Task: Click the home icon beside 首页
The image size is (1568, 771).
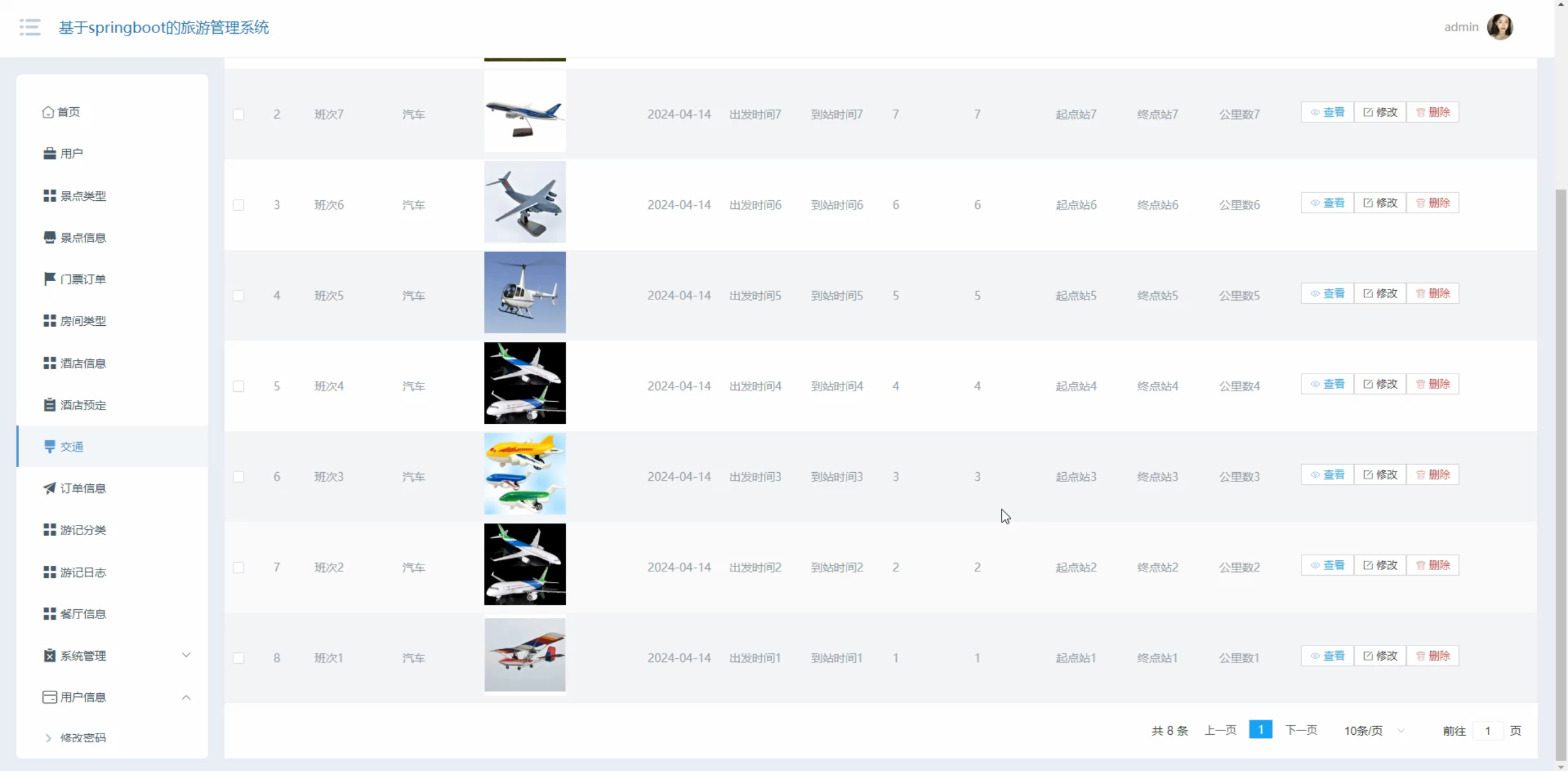Action: [48, 112]
